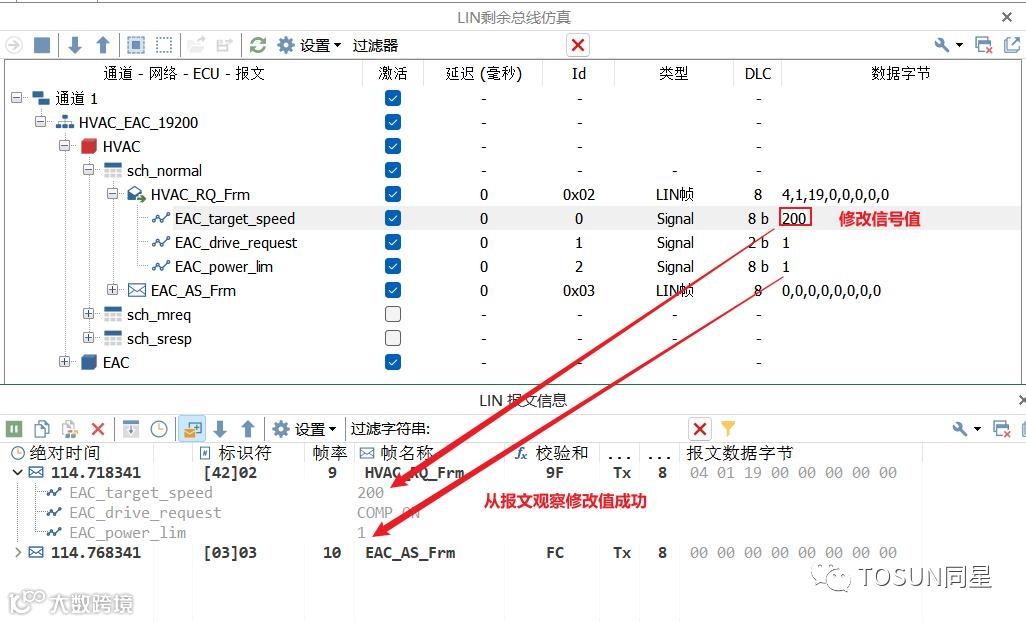Click the gear settings icon in simulation toolbar
This screenshot has width=1026, height=622.
286,45
